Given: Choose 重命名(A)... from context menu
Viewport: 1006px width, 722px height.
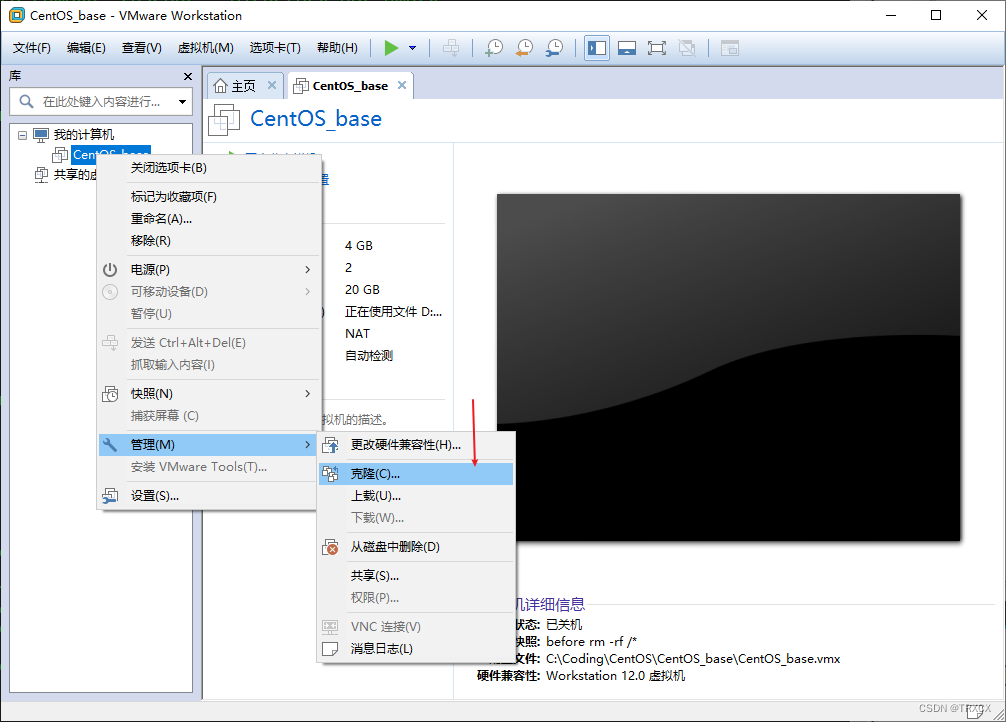Looking at the screenshot, I should [209, 219].
